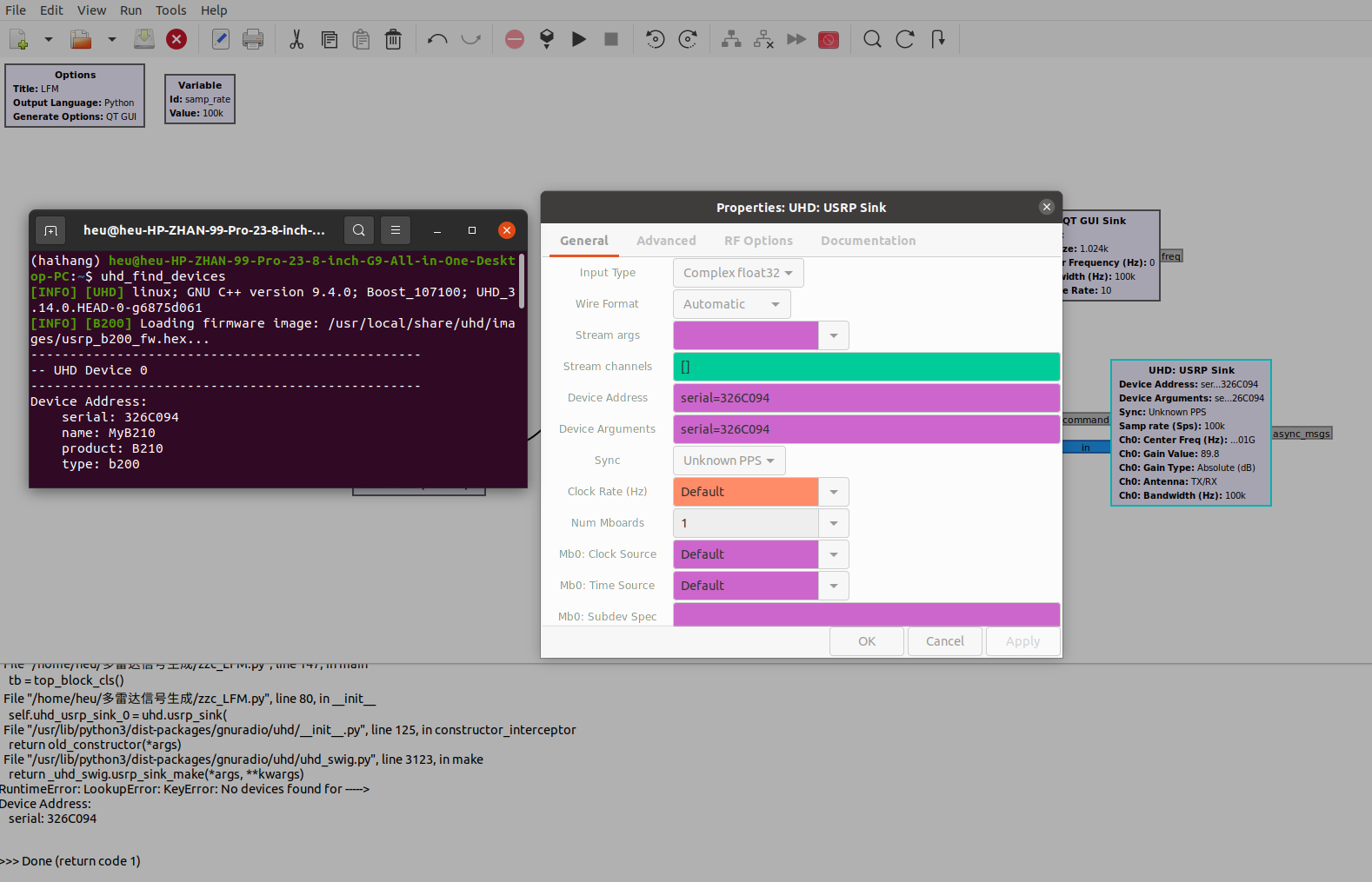
Task: Enable the selected block with the toolbar icon
Action: coord(731,39)
